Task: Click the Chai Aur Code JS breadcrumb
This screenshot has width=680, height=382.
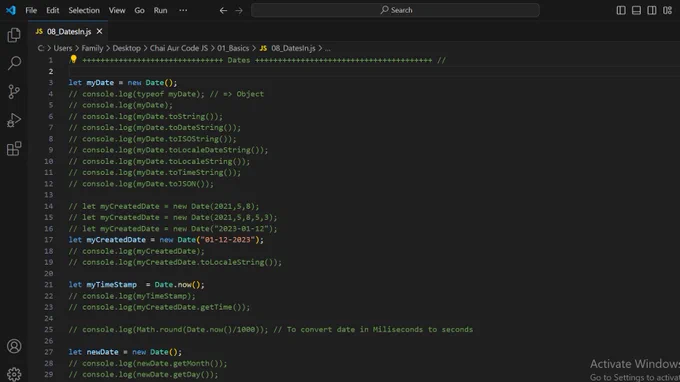Action: click(179, 48)
